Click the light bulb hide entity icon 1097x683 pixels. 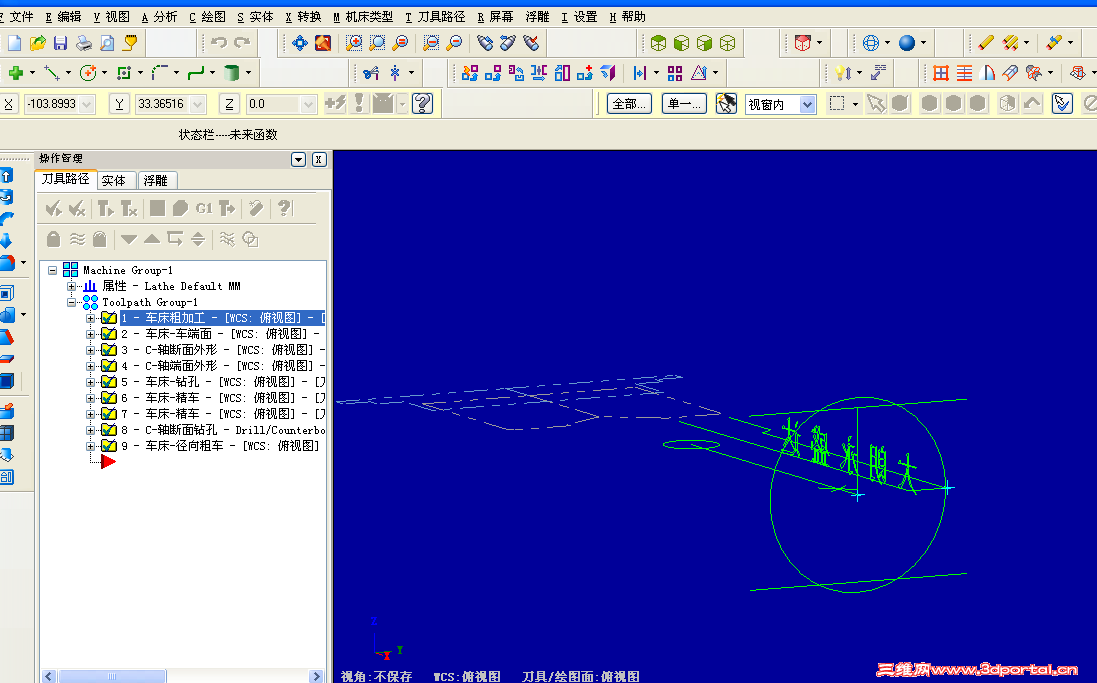pyautogui.click(x=844, y=73)
